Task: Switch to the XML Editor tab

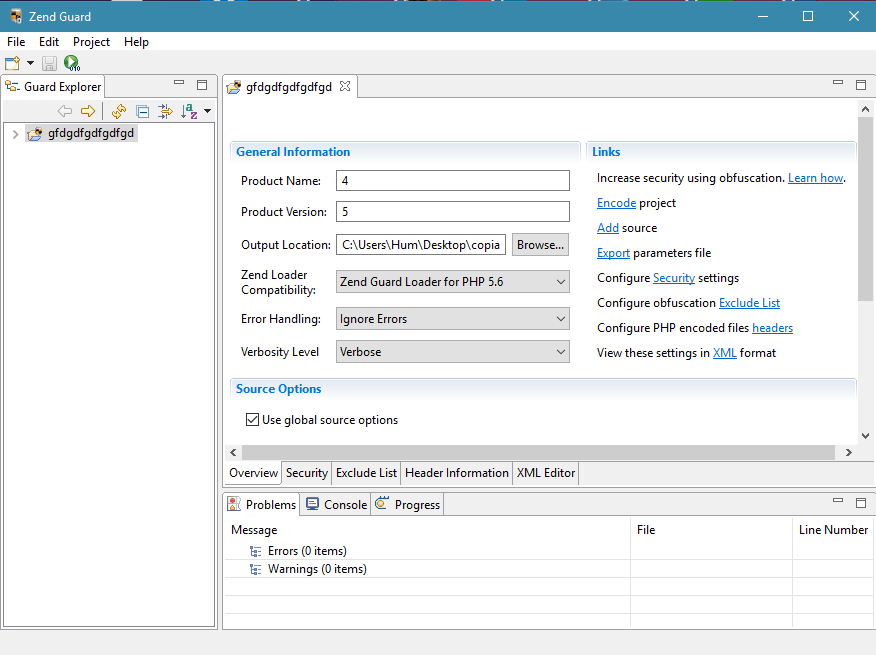Action: click(x=546, y=473)
